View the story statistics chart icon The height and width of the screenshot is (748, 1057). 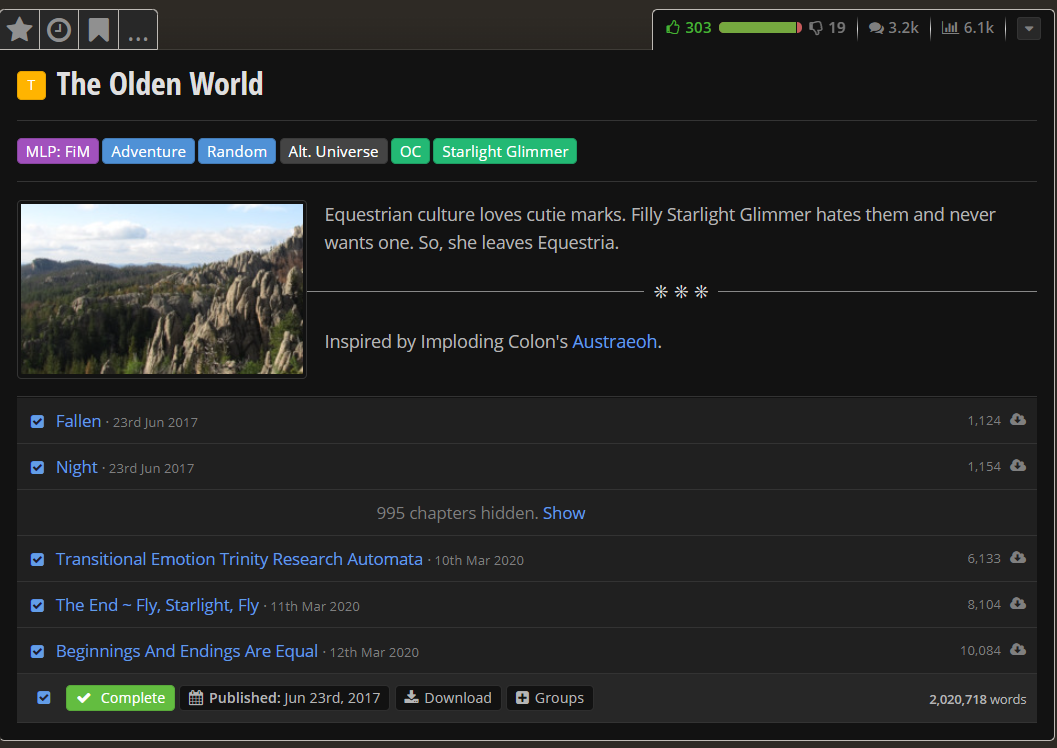click(x=950, y=28)
